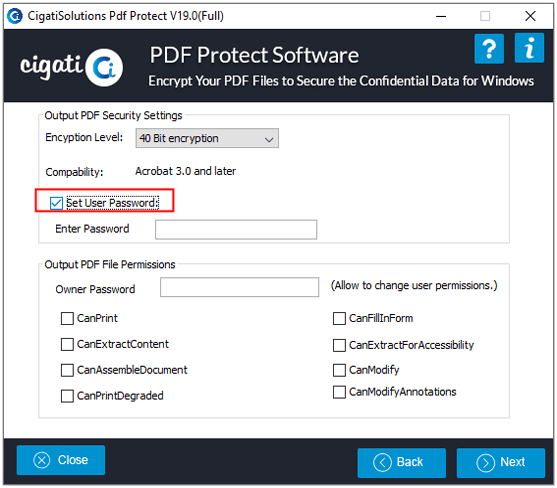Tick the CanModify checkbox

tap(339, 370)
